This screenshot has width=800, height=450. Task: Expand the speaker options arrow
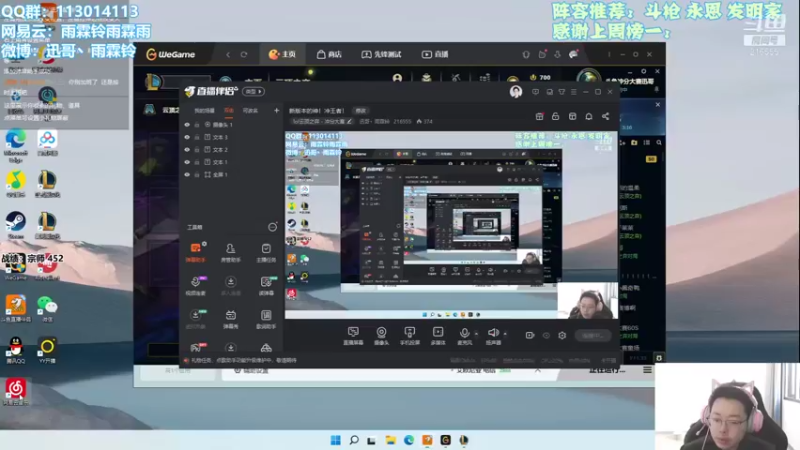tap(505, 334)
